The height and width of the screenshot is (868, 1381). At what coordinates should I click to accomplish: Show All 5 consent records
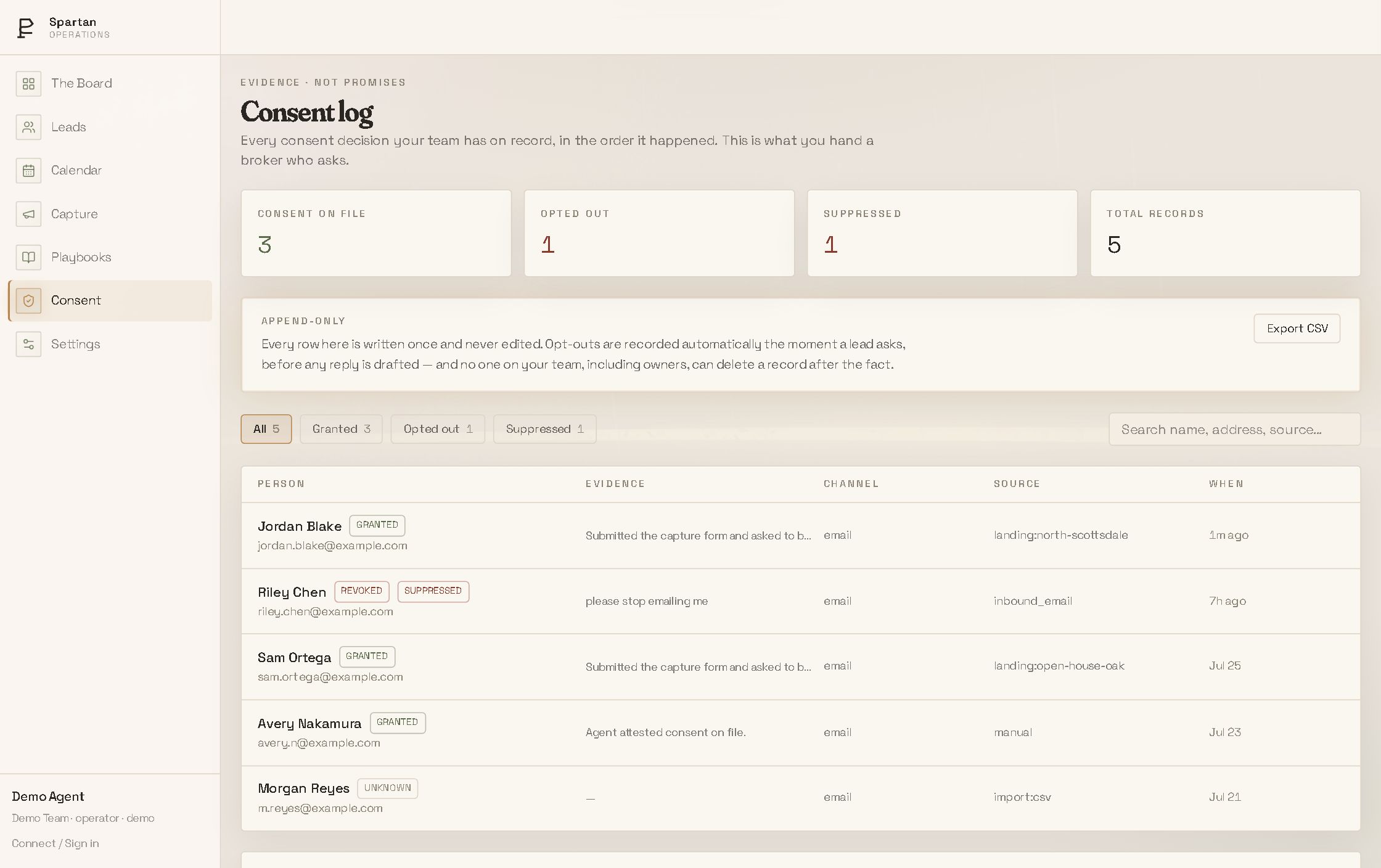click(266, 429)
